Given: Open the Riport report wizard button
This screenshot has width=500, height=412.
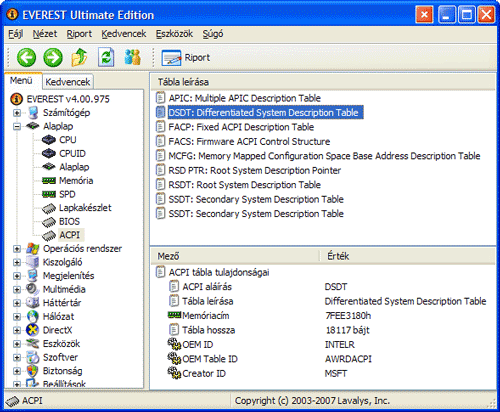Looking at the screenshot, I should pos(186,57).
